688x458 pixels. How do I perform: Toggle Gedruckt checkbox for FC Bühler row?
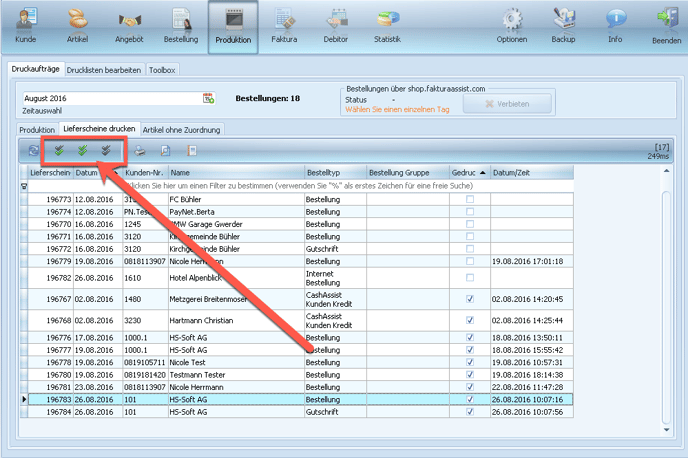point(469,199)
